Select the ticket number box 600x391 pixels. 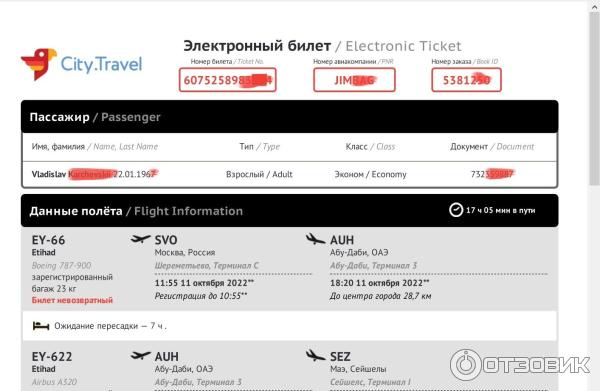click(227, 80)
